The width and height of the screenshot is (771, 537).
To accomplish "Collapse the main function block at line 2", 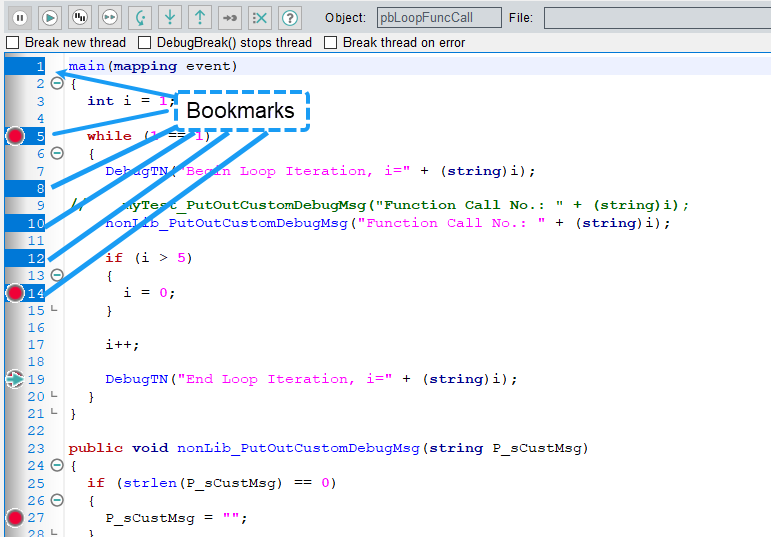I will pyautogui.click(x=57, y=84).
